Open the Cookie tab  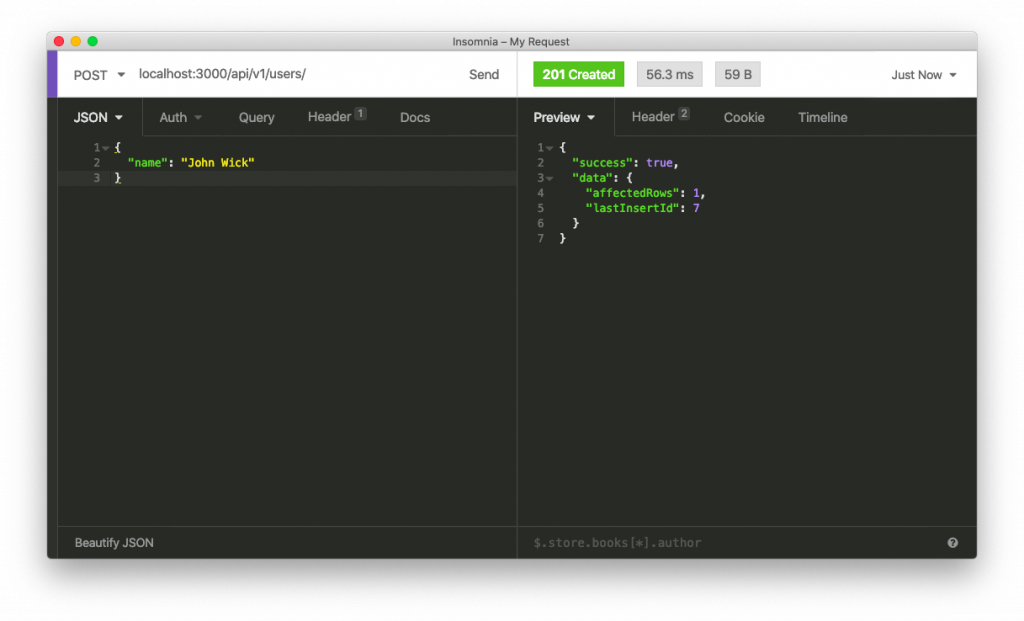[744, 117]
